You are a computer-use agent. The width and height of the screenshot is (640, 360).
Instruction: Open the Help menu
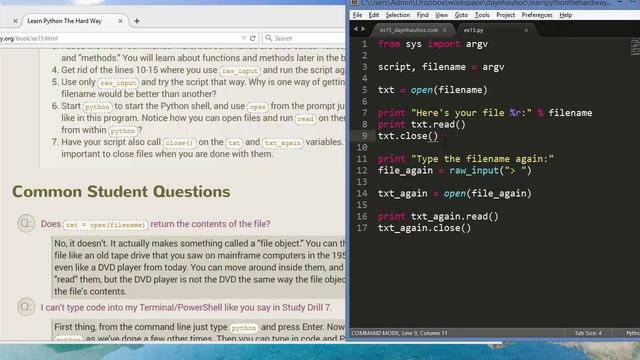[x=565, y=15]
